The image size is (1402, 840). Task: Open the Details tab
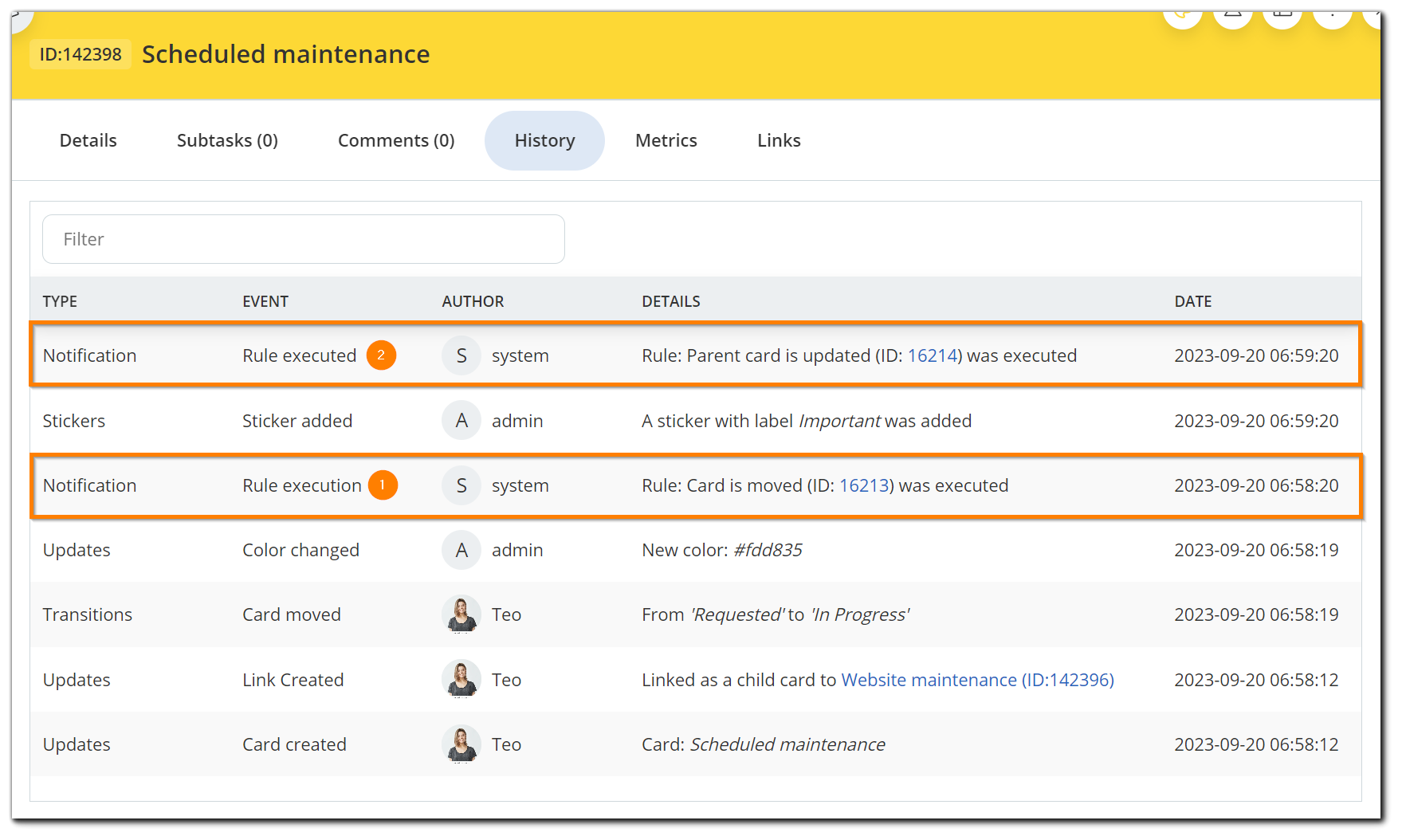coord(88,140)
